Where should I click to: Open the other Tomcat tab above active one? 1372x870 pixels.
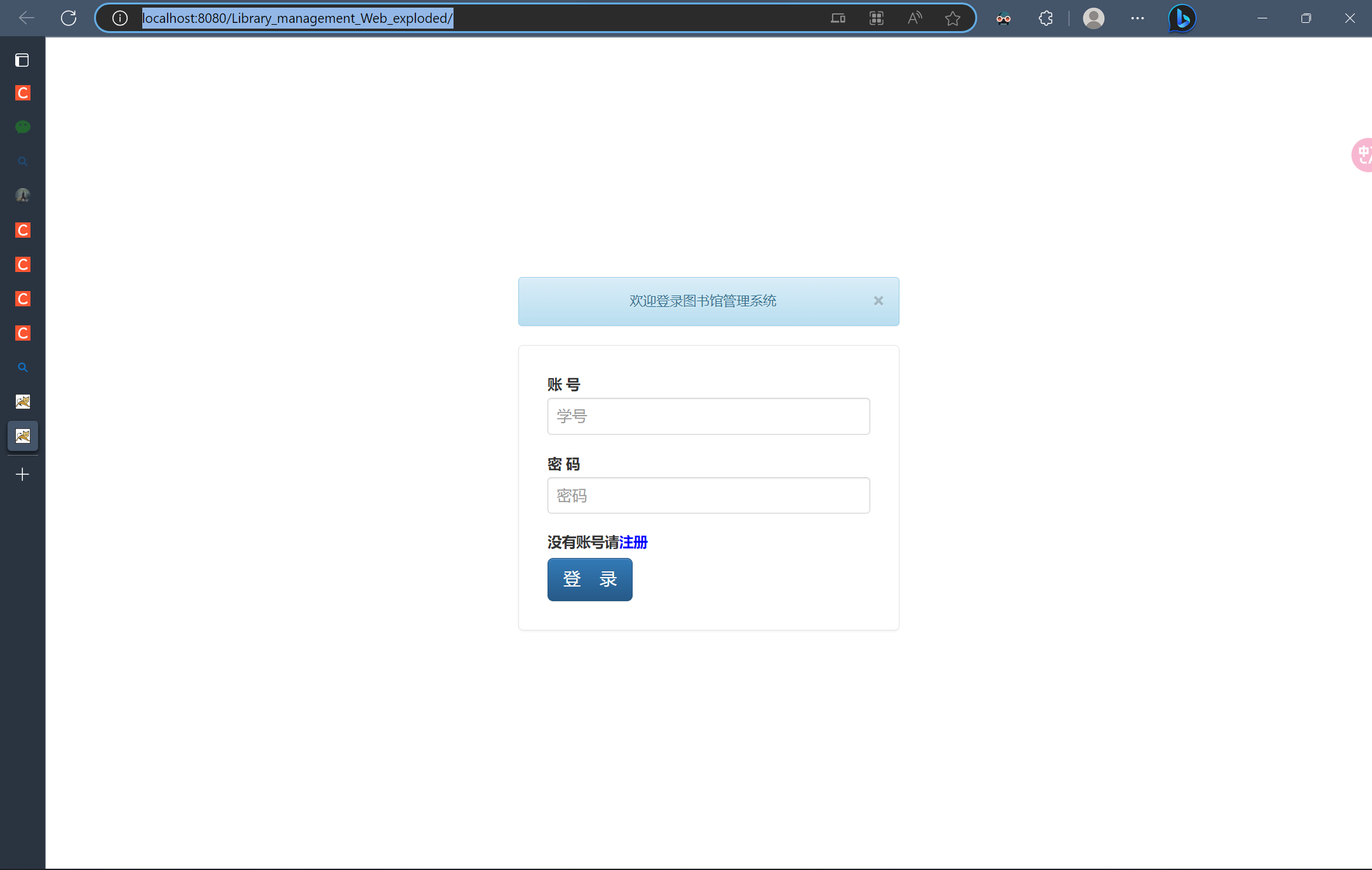(22, 401)
